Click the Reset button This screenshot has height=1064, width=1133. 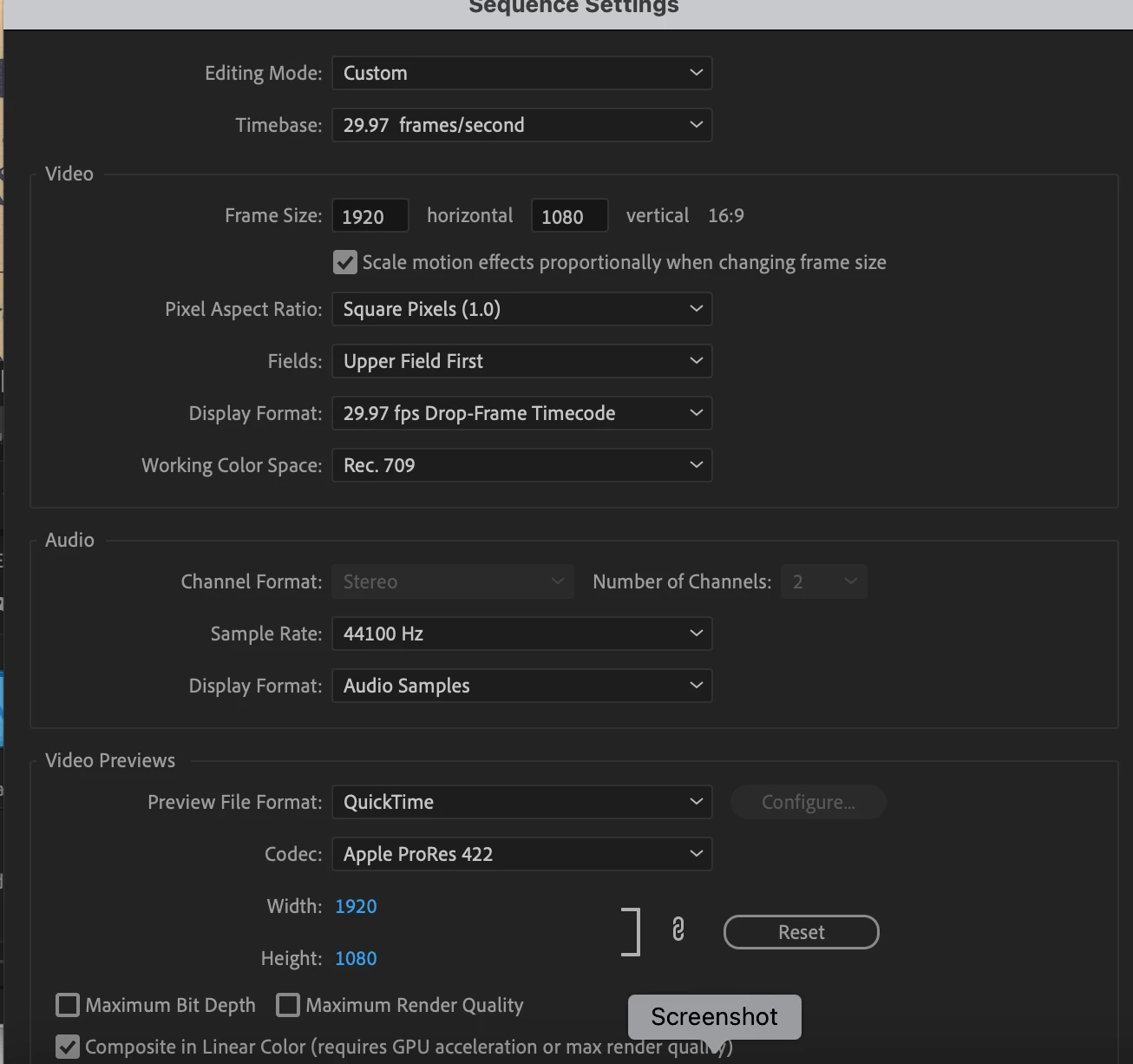pos(802,932)
